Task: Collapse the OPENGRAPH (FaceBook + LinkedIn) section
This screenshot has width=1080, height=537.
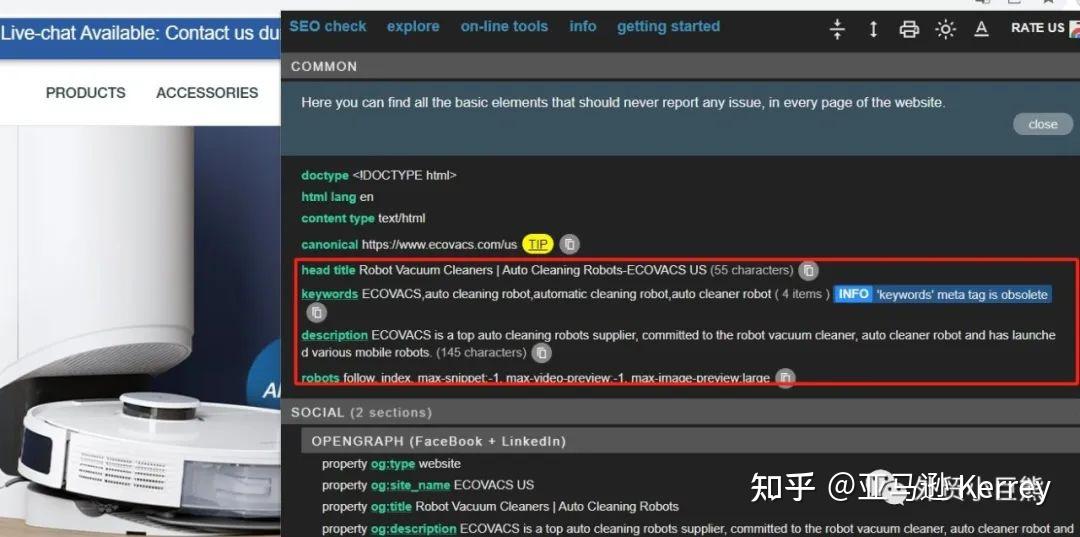Action: coord(438,441)
